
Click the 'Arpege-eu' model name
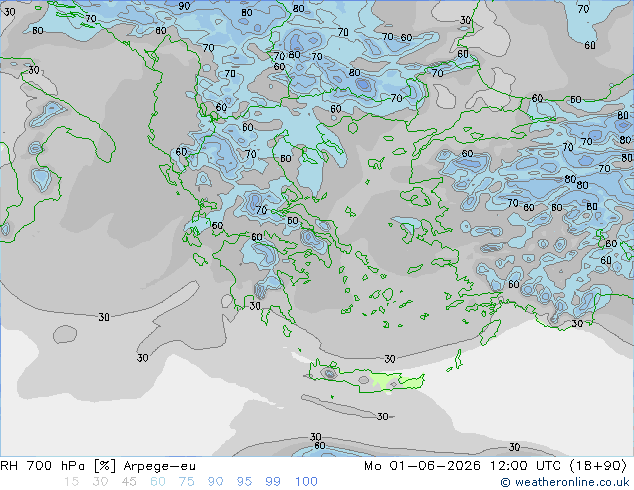[x=159, y=466]
